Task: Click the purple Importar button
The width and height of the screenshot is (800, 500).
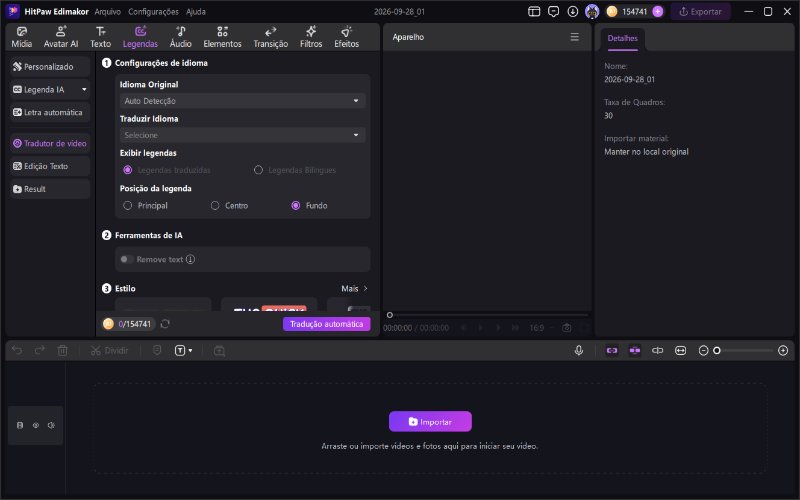Action: pos(430,422)
